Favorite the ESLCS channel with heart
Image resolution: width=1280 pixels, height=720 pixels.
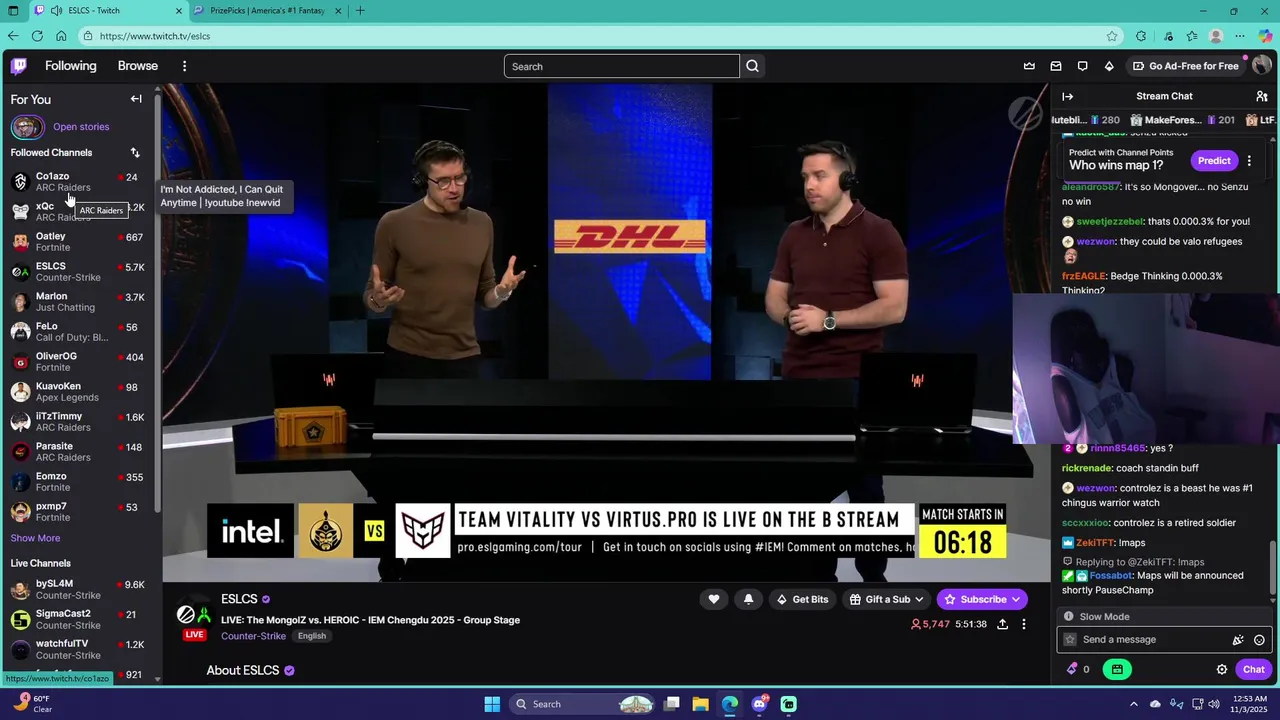(714, 599)
